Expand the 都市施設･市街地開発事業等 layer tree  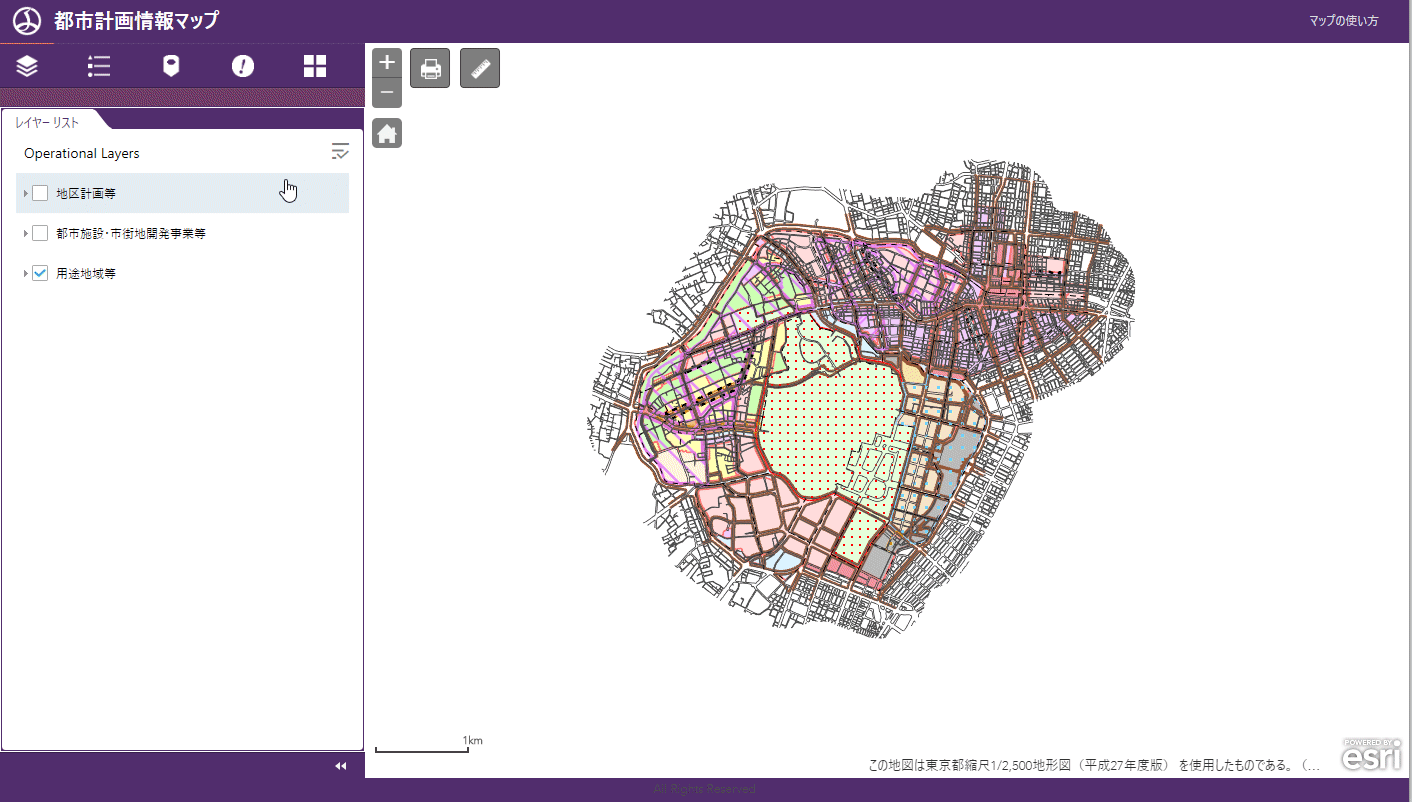(25, 233)
